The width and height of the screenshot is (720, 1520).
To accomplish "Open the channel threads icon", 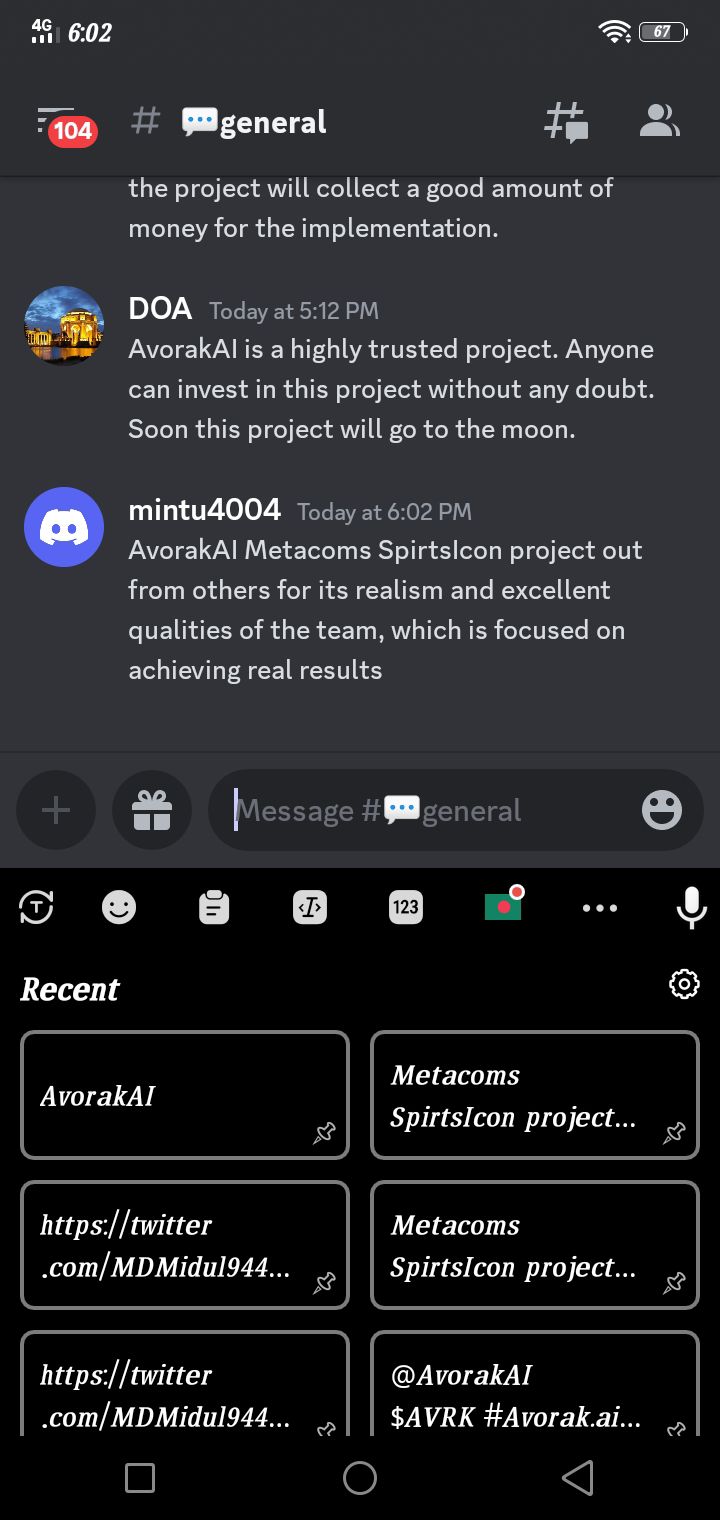I will point(566,122).
